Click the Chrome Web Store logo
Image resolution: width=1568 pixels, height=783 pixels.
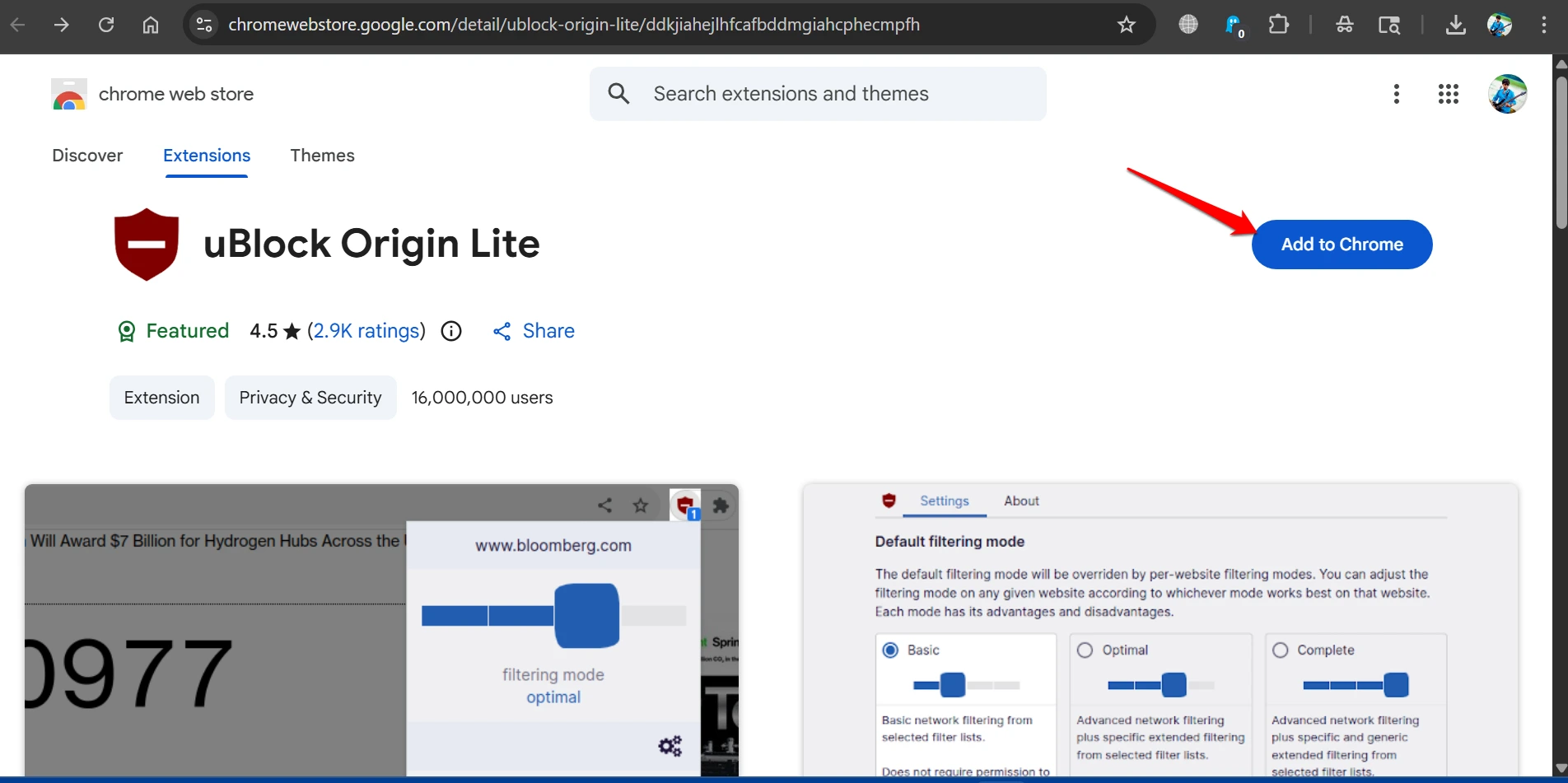pos(68,94)
